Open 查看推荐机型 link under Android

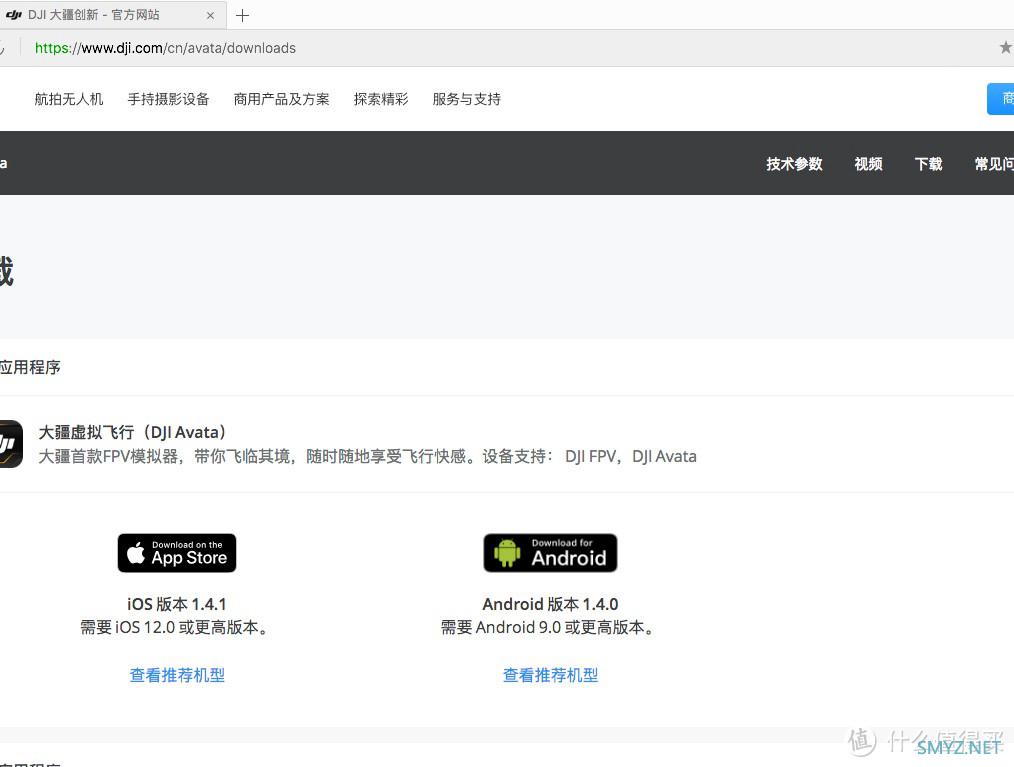[550, 675]
